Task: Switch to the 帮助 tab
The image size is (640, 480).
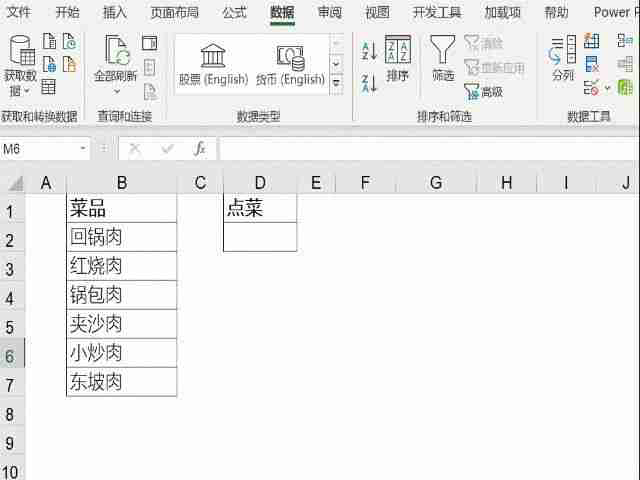Action: click(556, 12)
